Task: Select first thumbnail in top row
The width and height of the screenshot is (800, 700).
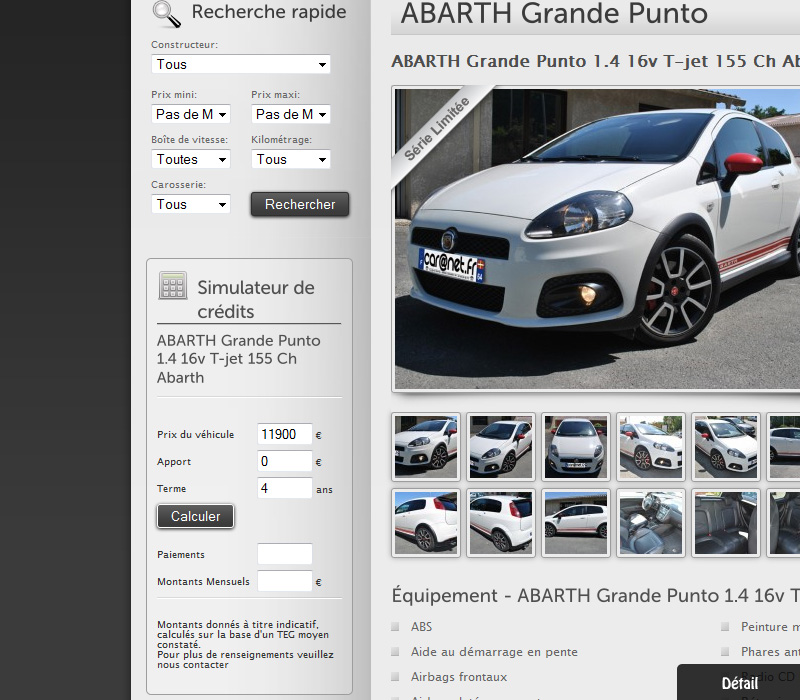Action: pyautogui.click(x=426, y=447)
